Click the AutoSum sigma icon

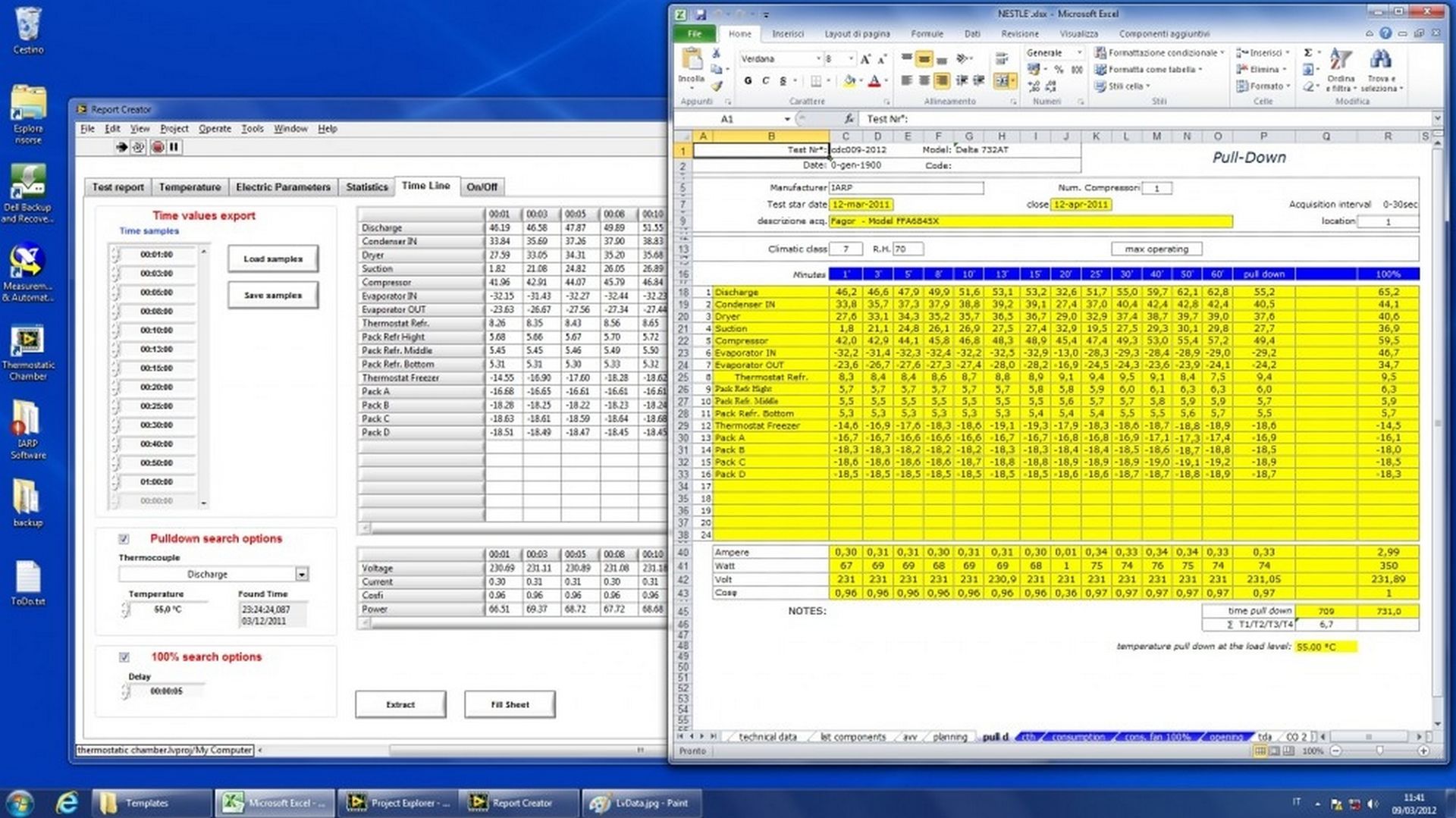click(1308, 53)
